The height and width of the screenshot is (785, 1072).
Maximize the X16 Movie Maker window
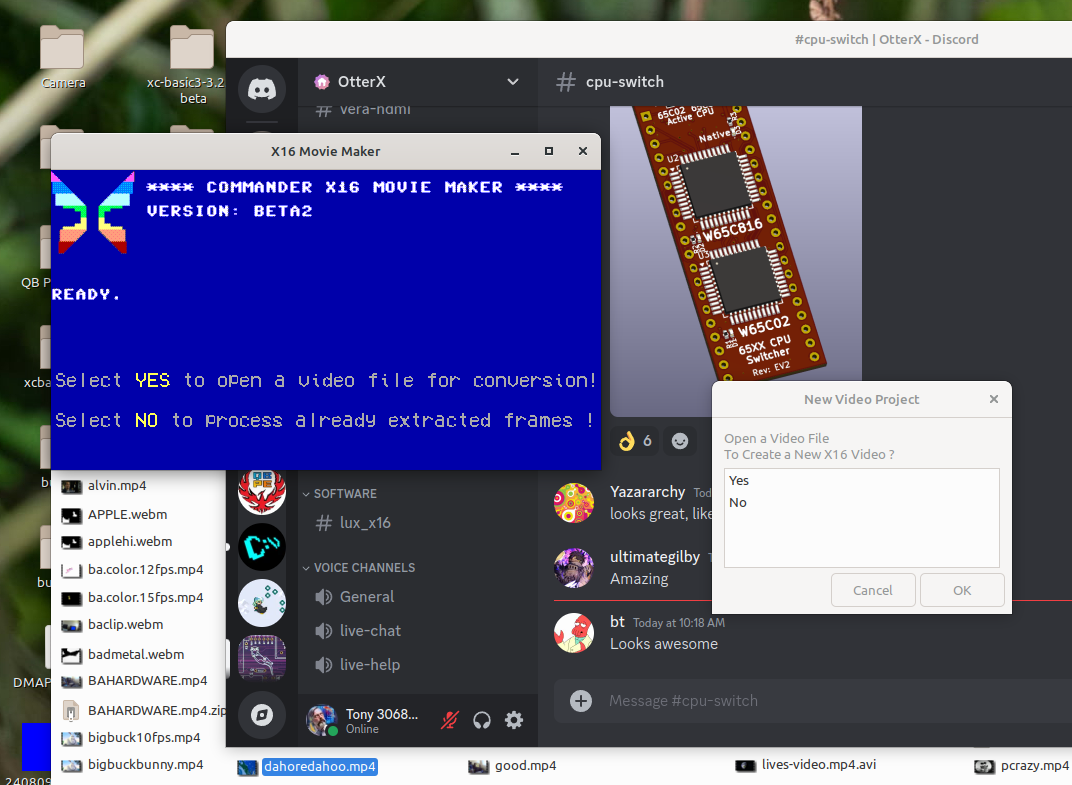(x=549, y=151)
